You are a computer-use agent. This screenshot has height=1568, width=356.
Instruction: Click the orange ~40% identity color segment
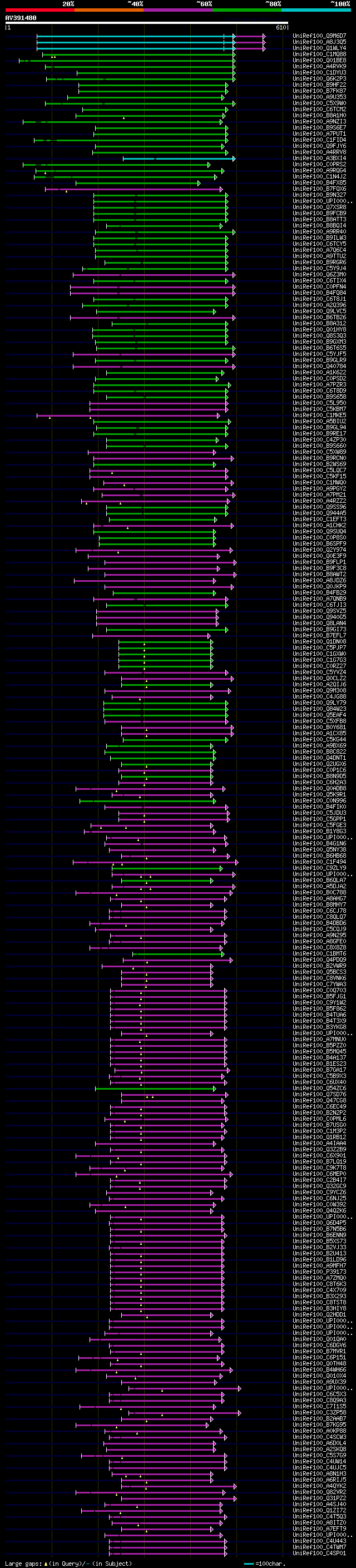(109, 10)
